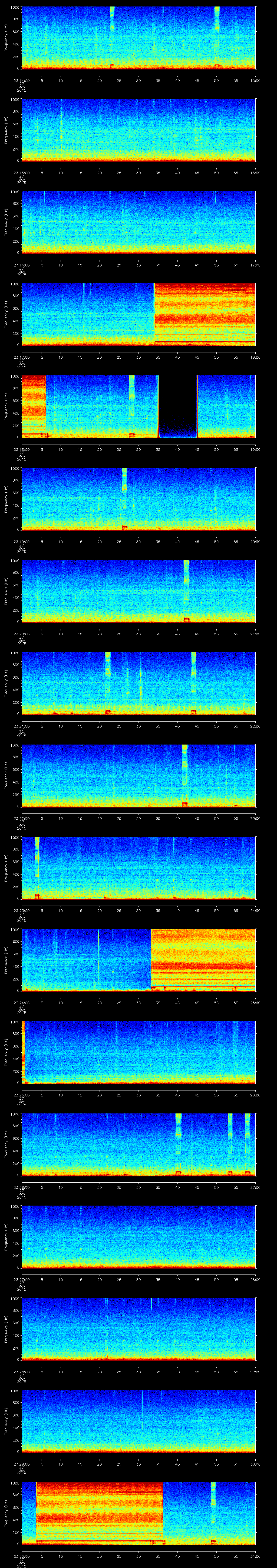This screenshot has height=1568, width=277.
Task: Click the 31:00 end time label
Action: [x=256, y=1556]
